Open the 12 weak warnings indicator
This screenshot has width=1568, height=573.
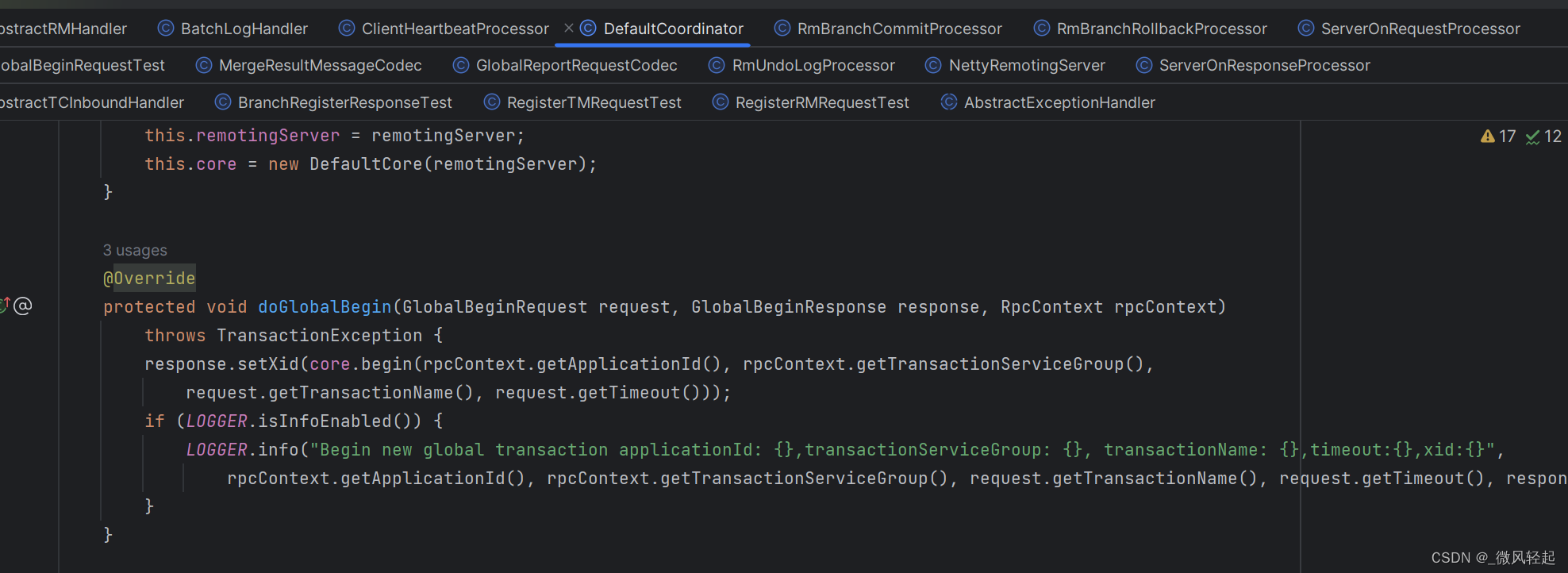(1543, 137)
